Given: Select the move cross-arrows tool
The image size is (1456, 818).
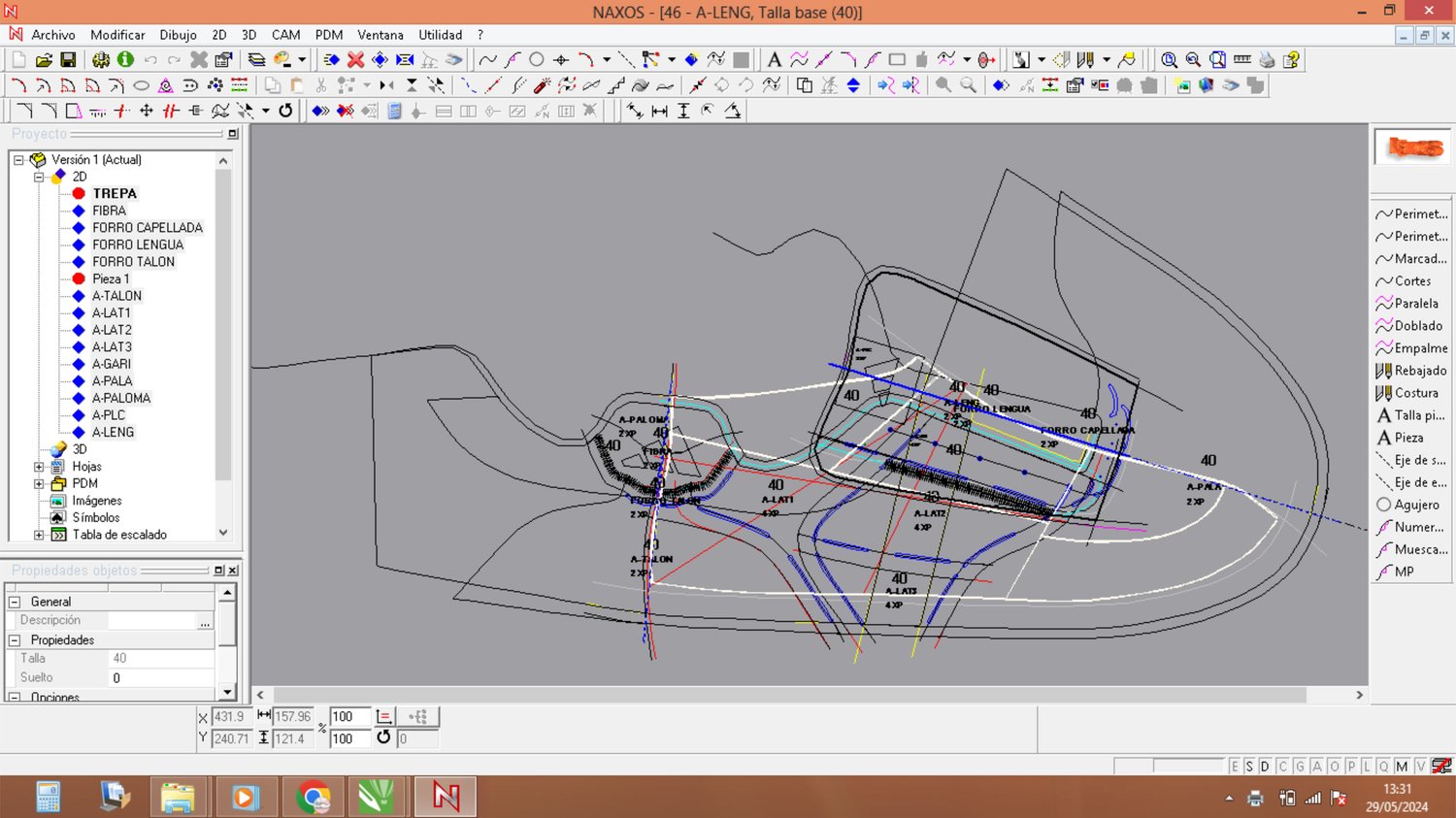Looking at the screenshot, I should (x=147, y=111).
